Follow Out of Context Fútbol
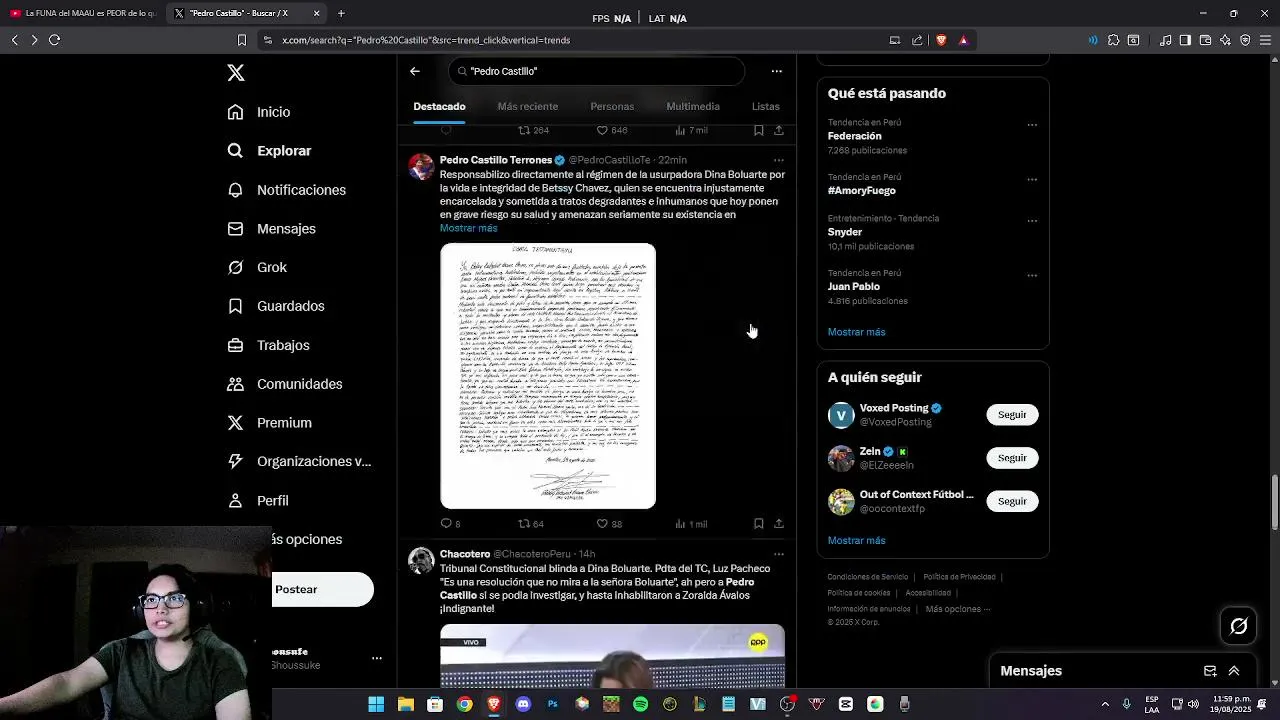Screen dimensions: 1280x720 tap(1012, 501)
